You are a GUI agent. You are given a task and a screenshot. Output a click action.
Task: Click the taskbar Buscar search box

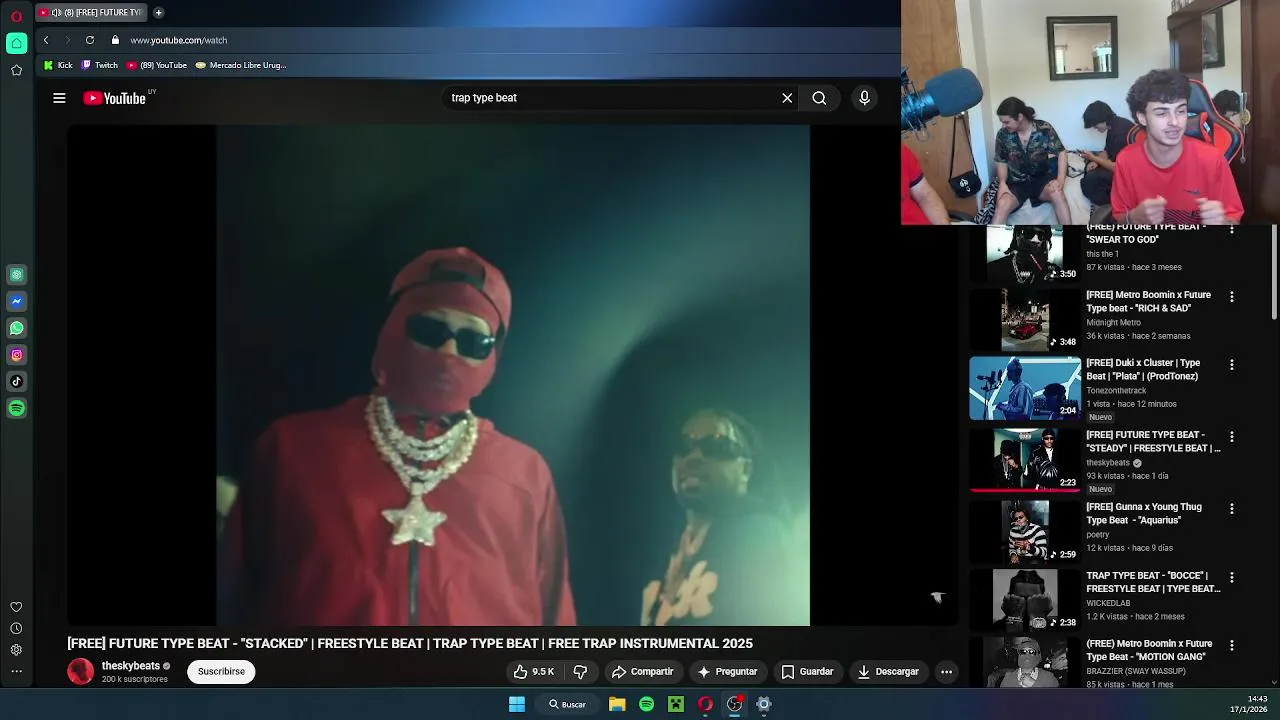[x=567, y=704]
